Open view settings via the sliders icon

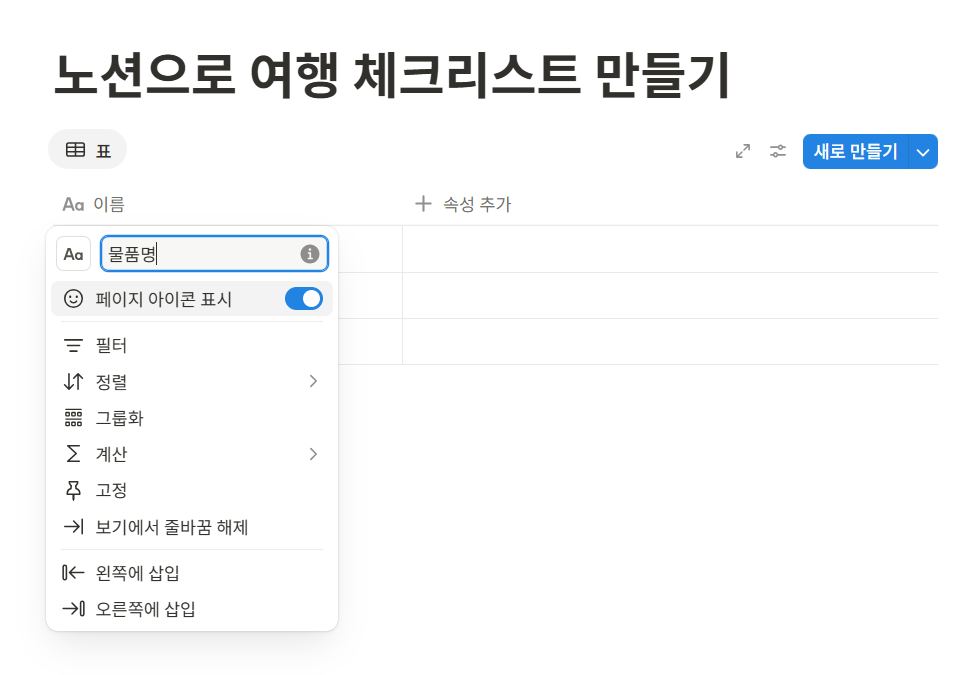pyautogui.click(x=777, y=152)
